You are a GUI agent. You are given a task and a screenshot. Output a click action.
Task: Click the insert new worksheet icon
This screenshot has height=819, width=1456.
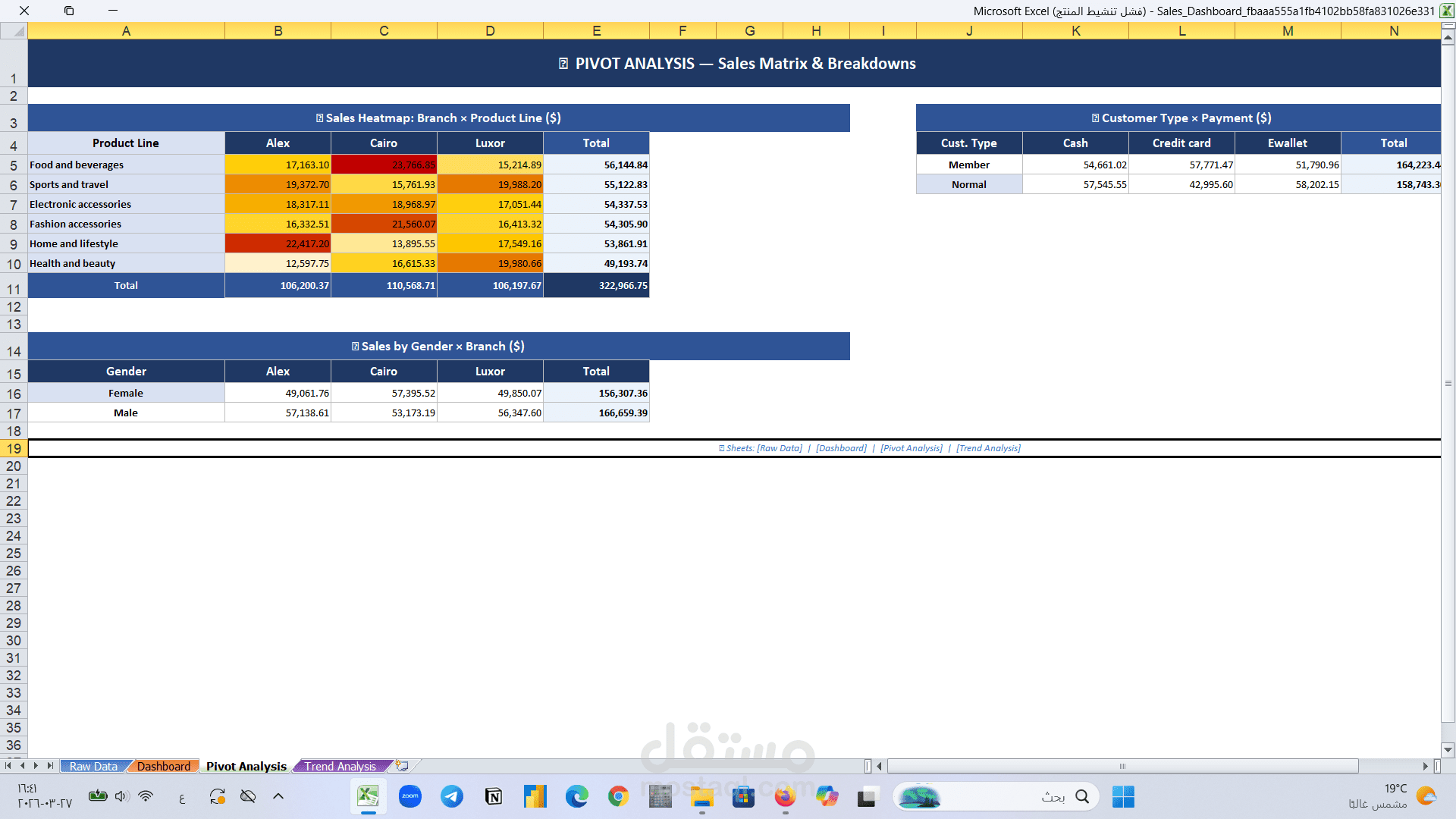tap(403, 766)
